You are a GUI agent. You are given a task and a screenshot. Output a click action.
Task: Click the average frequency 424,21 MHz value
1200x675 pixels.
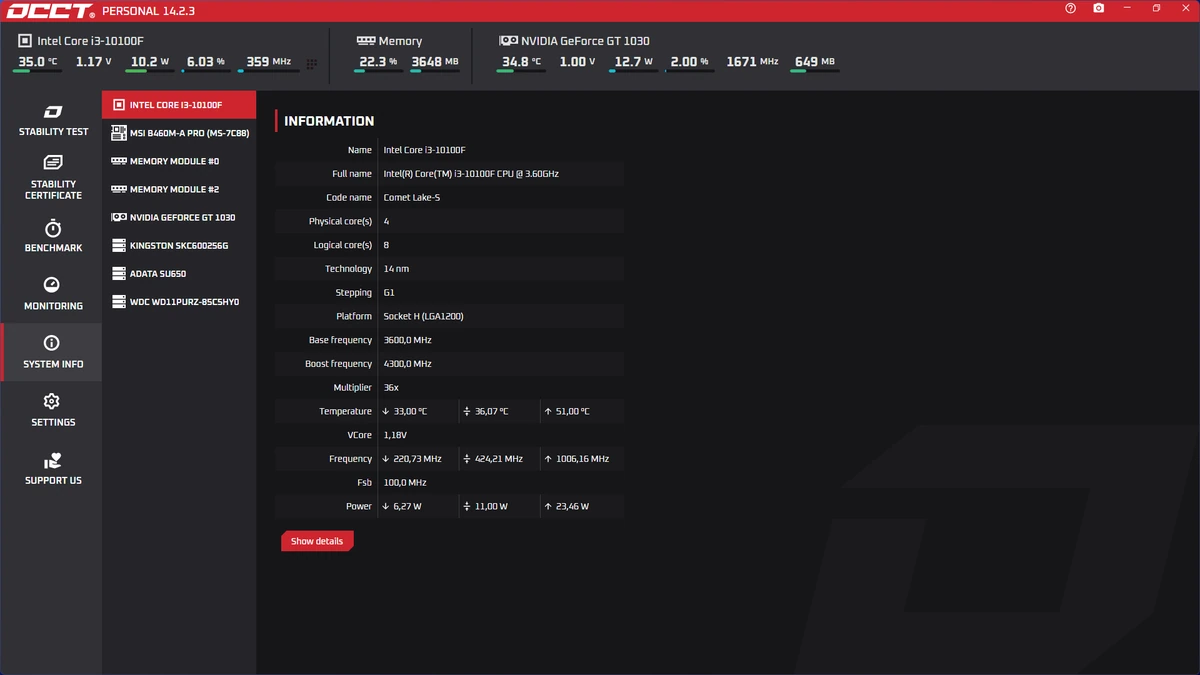[499, 459]
